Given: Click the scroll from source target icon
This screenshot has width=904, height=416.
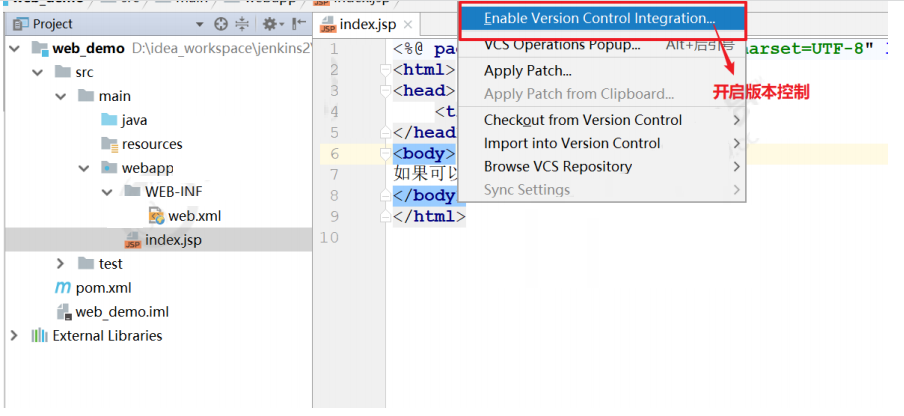Looking at the screenshot, I should pos(221,24).
